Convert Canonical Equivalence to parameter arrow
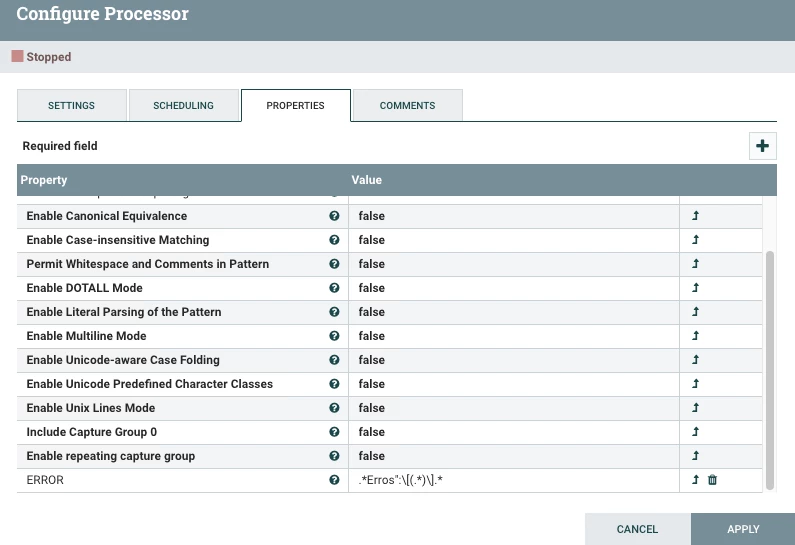Viewport: 795px width, 545px height. [x=696, y=216]
